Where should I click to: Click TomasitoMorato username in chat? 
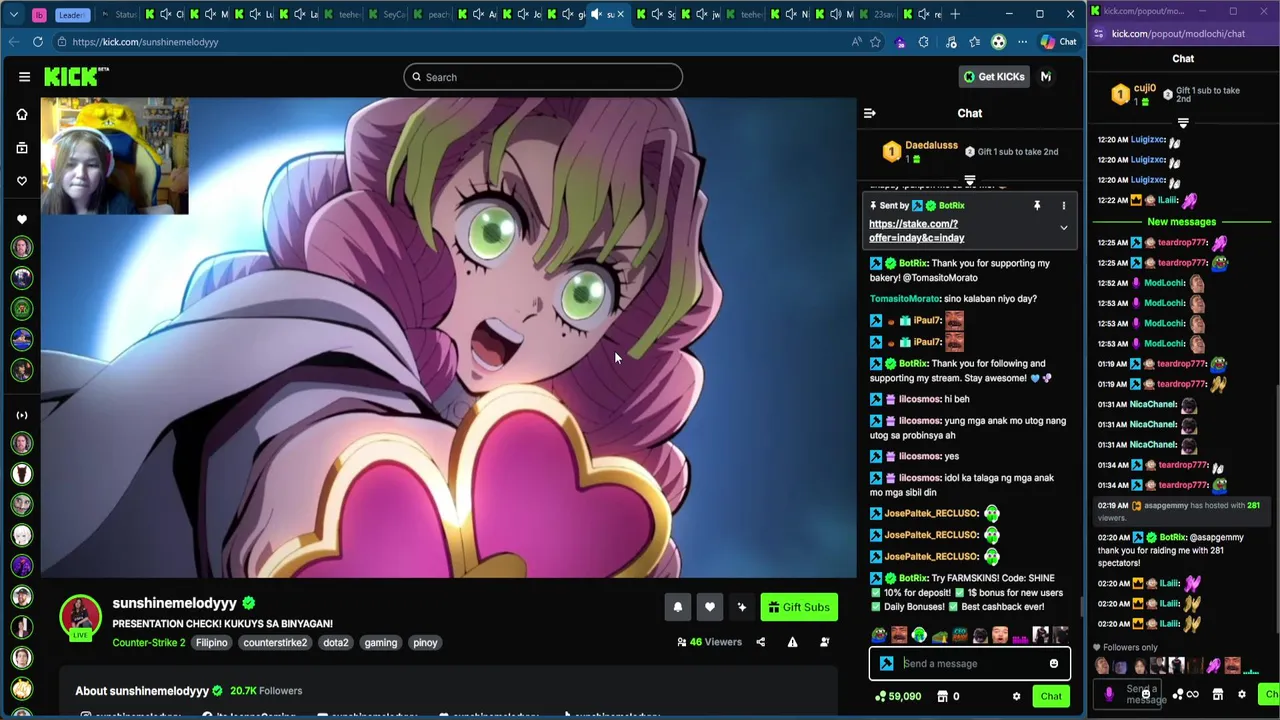905,299
